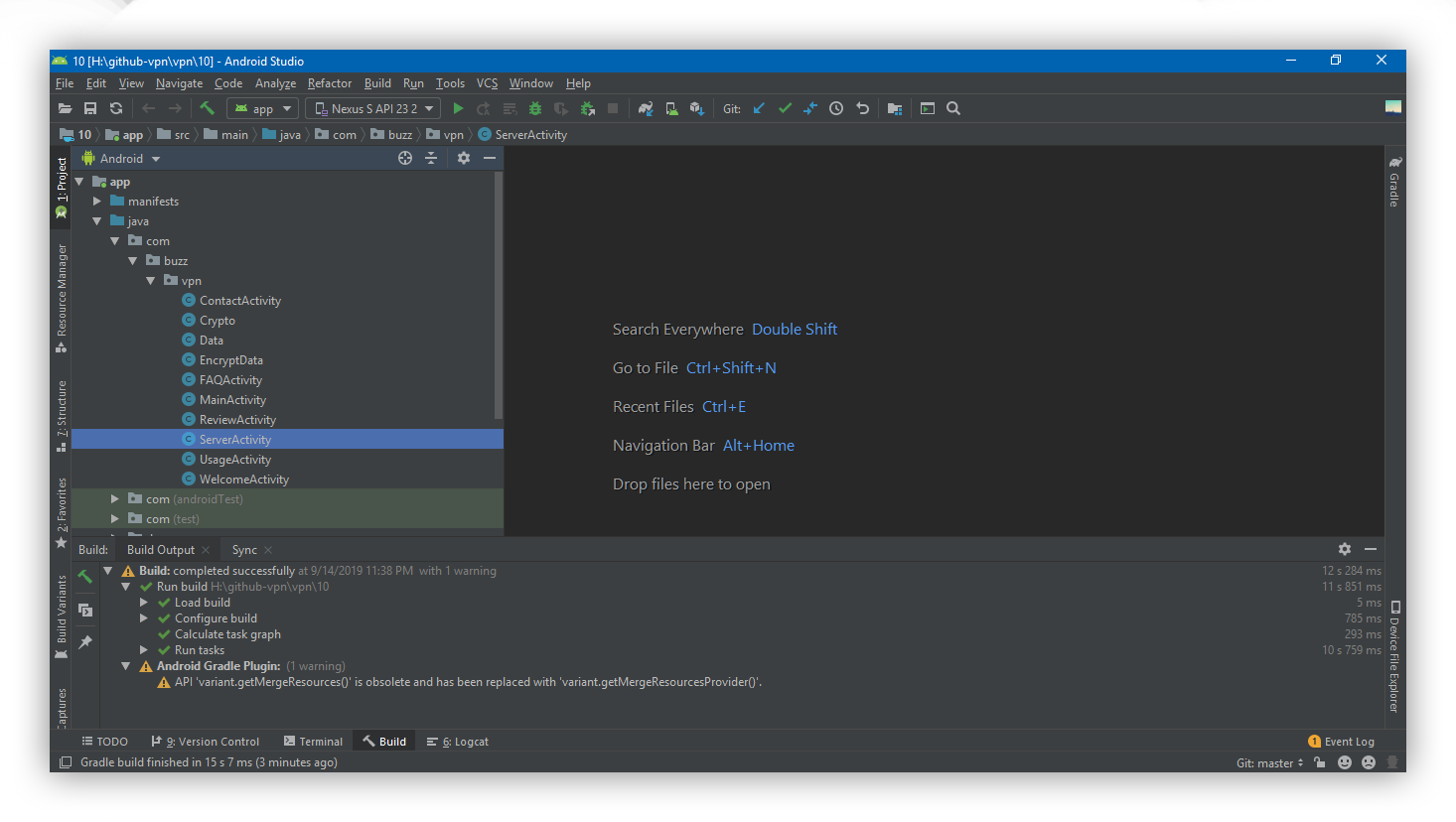Toggle the 1: Project side tab
This screenshot has height=822, width=1456.
pos(62,187)
